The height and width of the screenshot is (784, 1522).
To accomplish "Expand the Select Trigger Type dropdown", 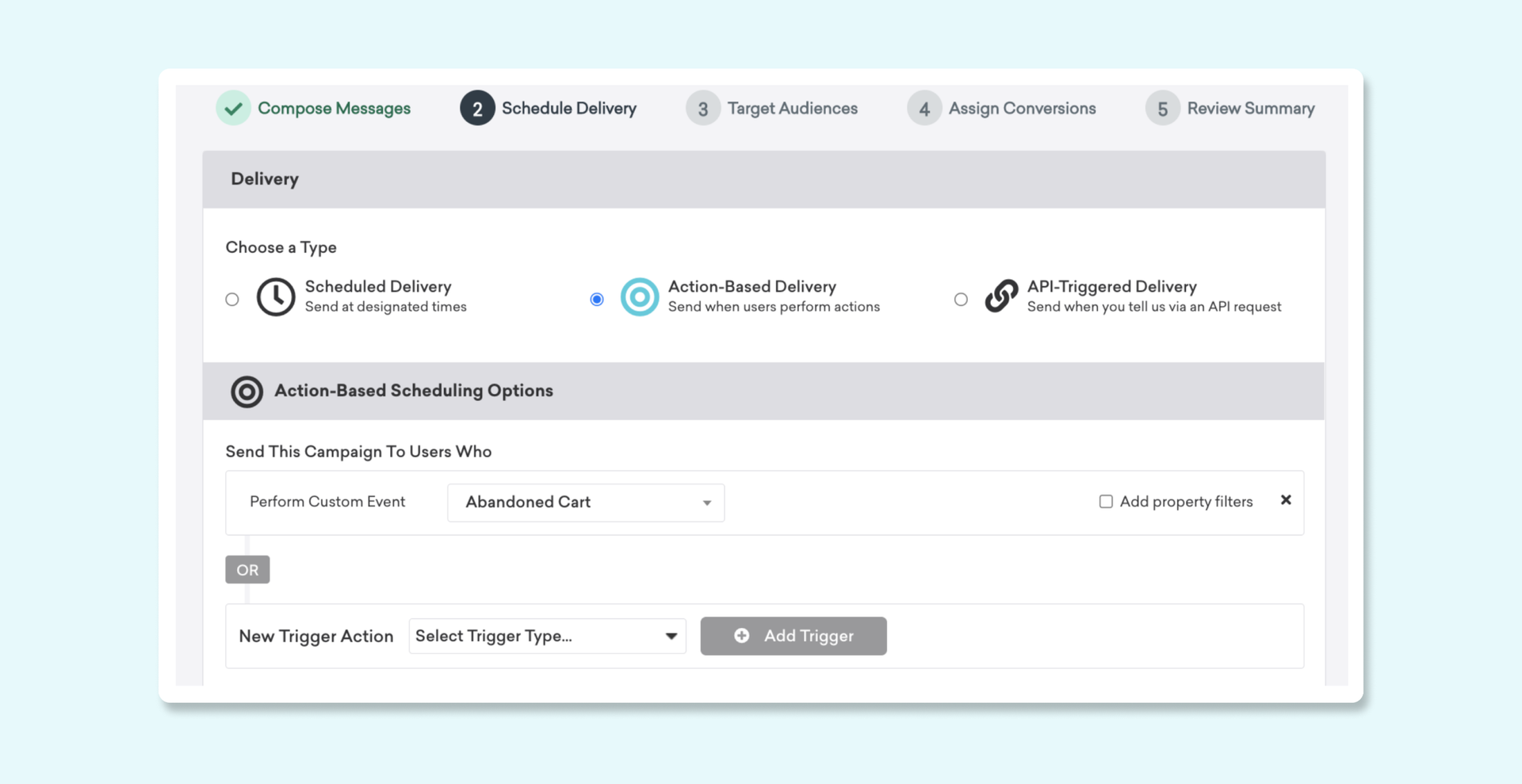I will pos(547,637).
